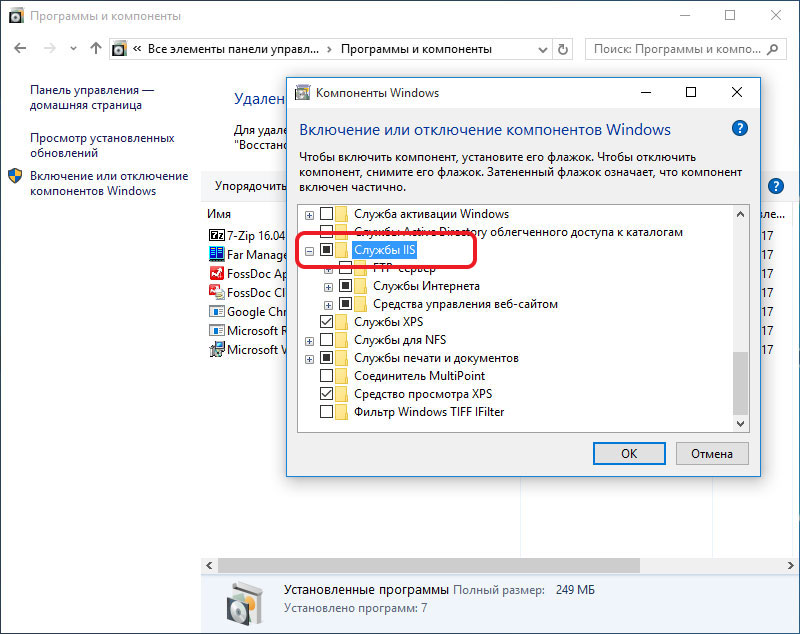Expand Службы печати и документов node
The height and width of the screenshot is (634, 800).
click(x=309, y=359)
